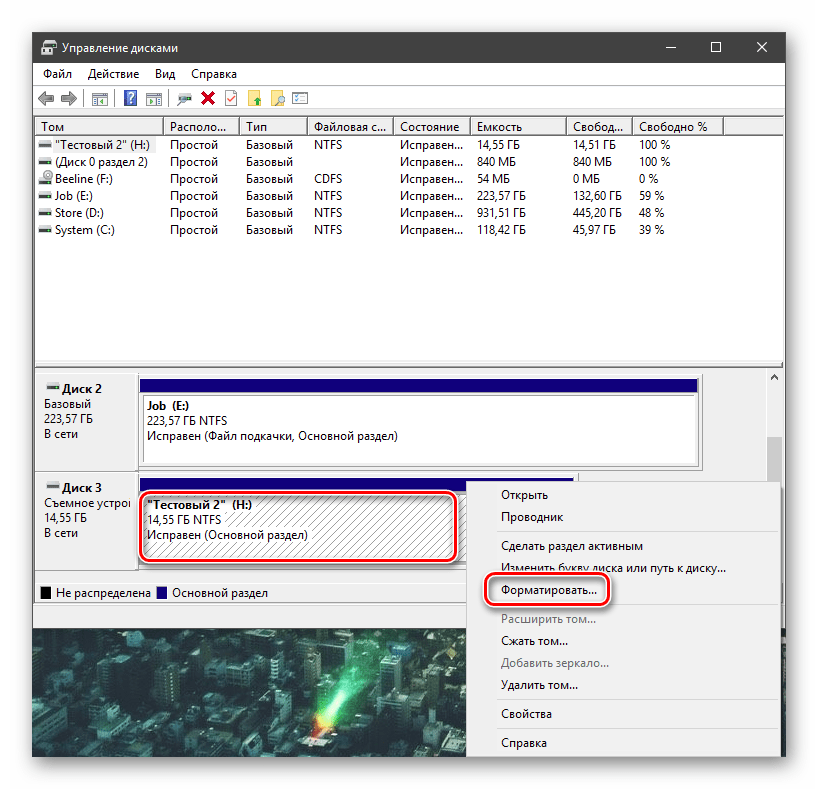Click the 931,51 ГБ capacity cell
The width and height of the screenshot is (818, 789).
pyautogui.click(x=501, y=213)
